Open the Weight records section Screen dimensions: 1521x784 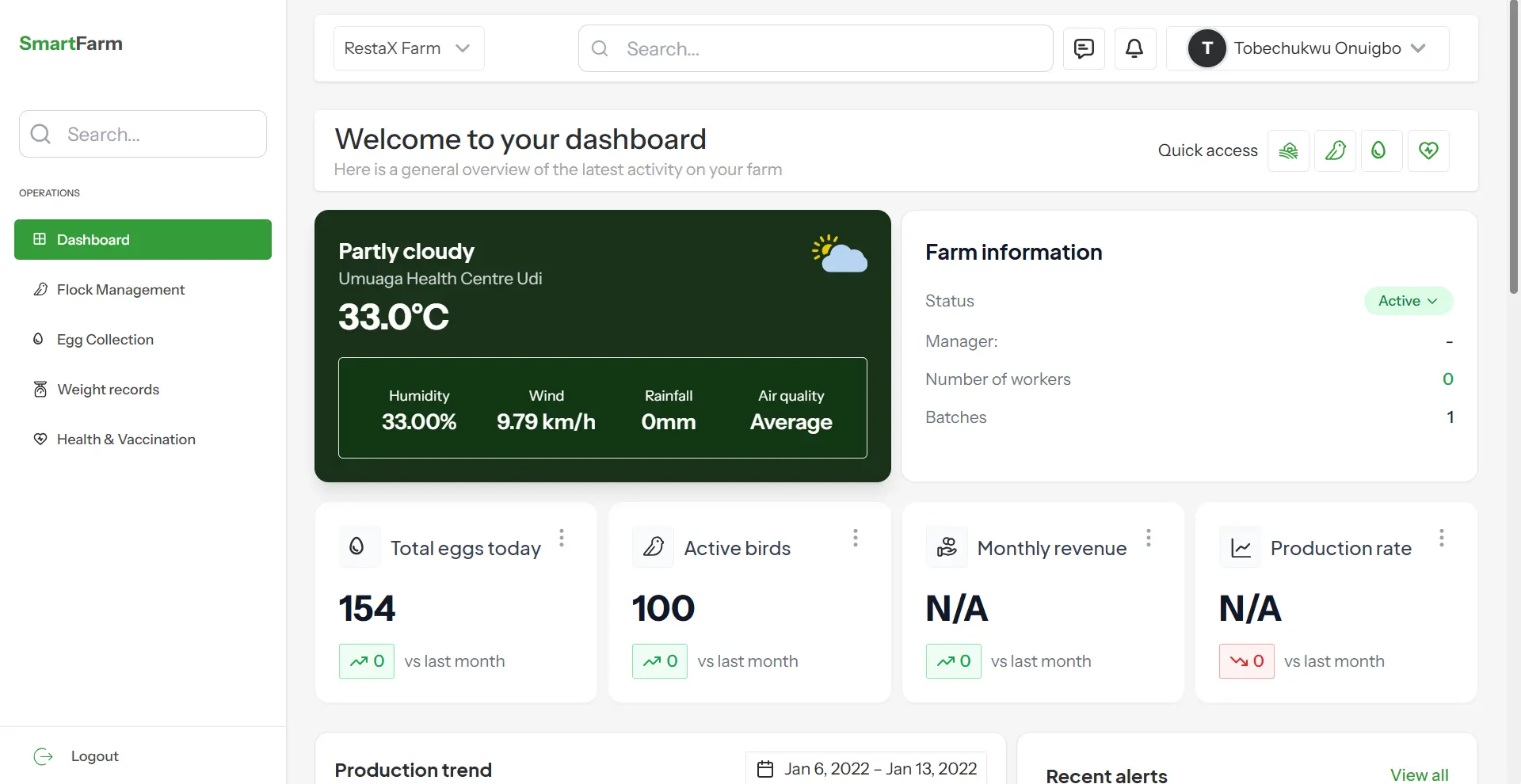click(x=107, y=390)
